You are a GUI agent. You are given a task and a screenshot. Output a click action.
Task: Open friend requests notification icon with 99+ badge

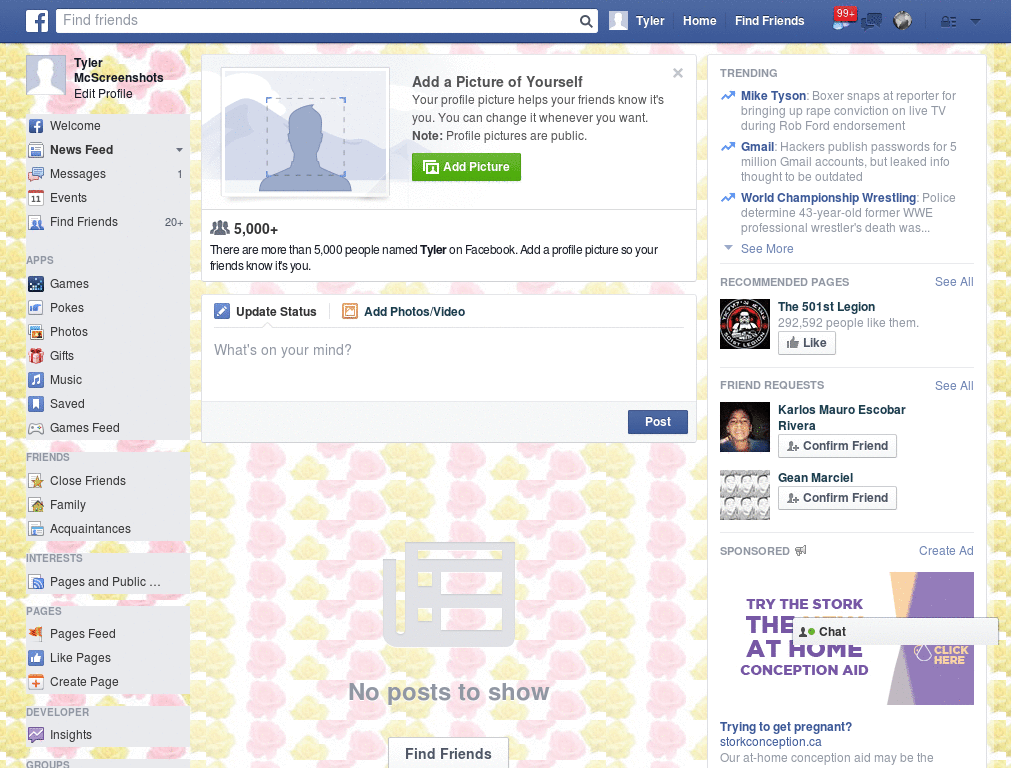(x=843, y=20)
